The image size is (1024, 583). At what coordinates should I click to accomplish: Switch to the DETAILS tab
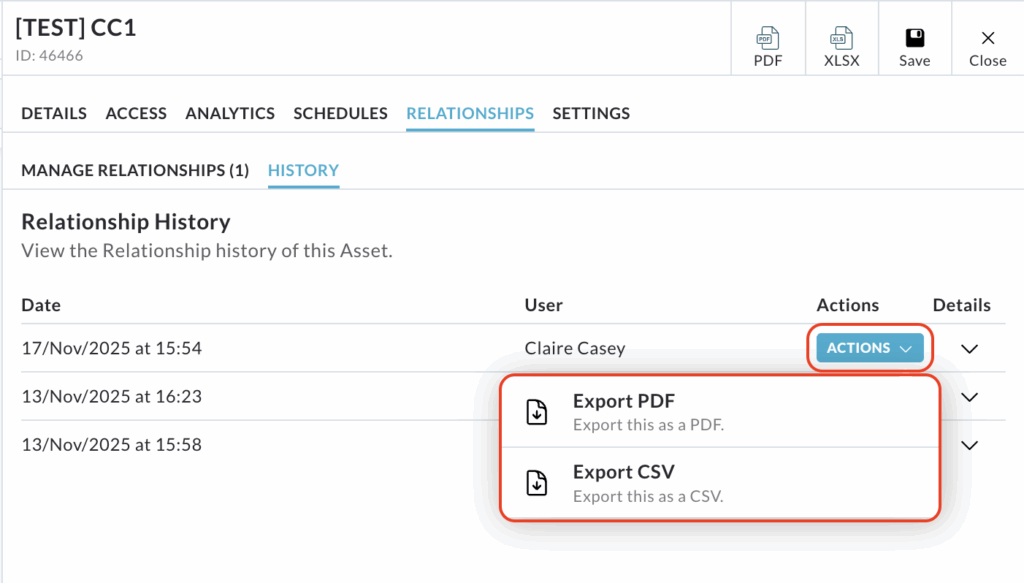pyautogui.click(x=54, y=113)
